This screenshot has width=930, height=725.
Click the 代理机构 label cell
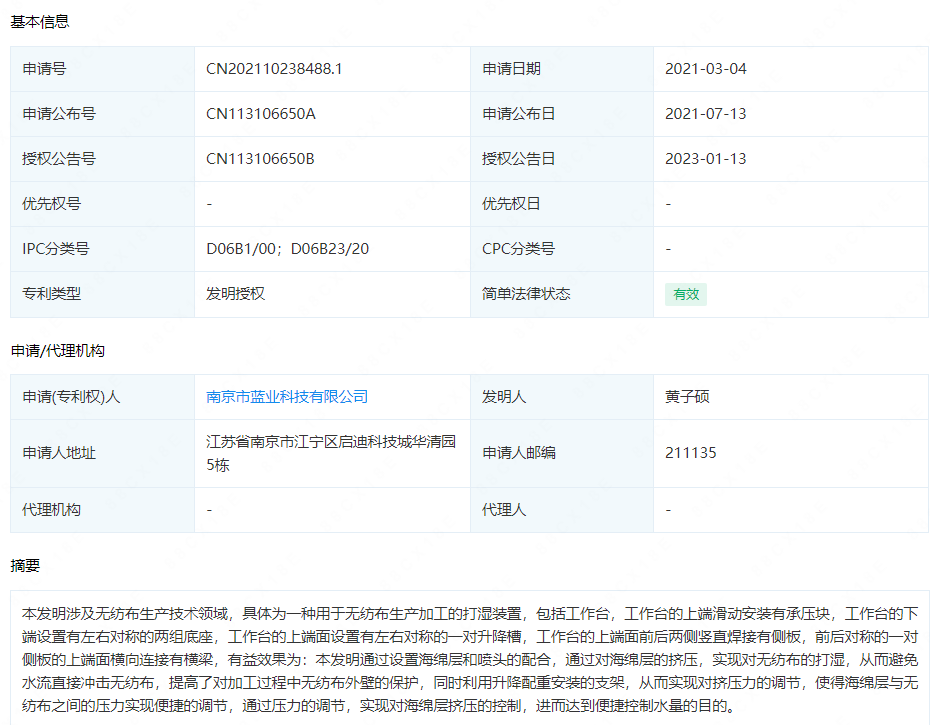(x=102, y=510)
